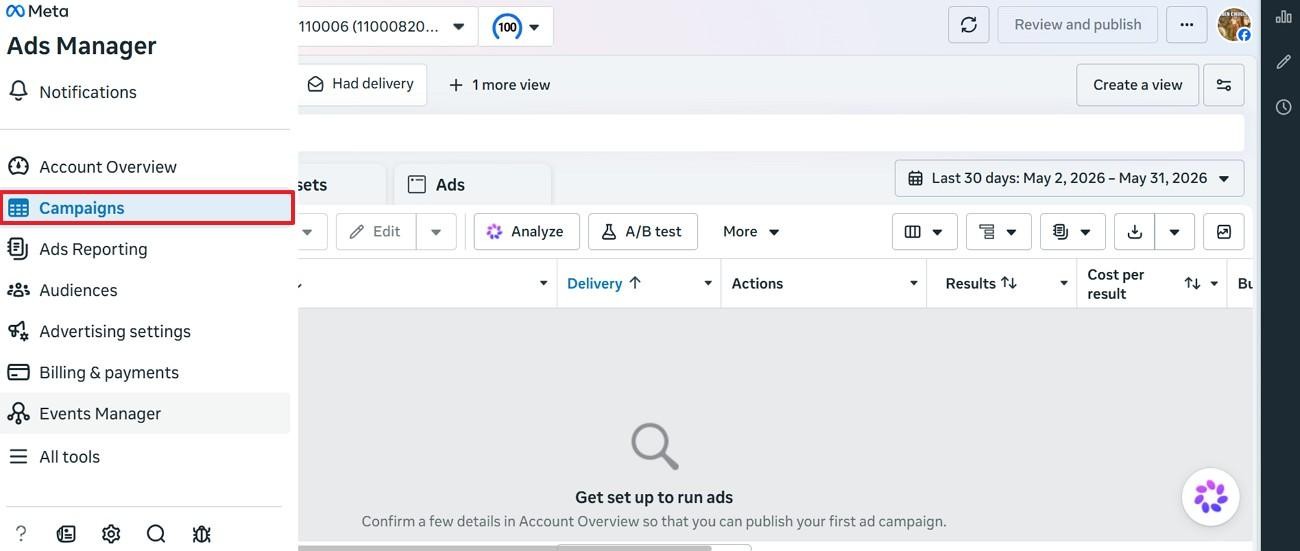1300x551 pixels.
Task: Select the Had delivery view
Action: (x=362, y=84)
